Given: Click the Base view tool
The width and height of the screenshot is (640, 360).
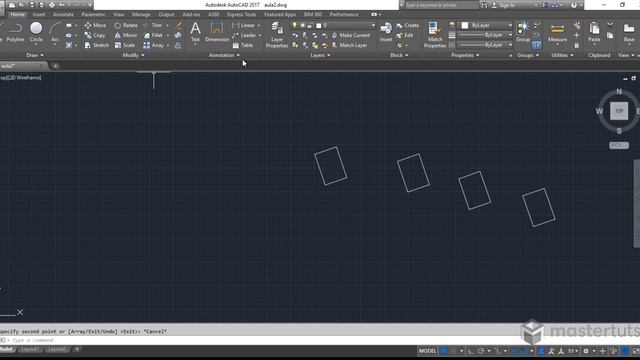Looking at the screenshot, I should [629, 33].
